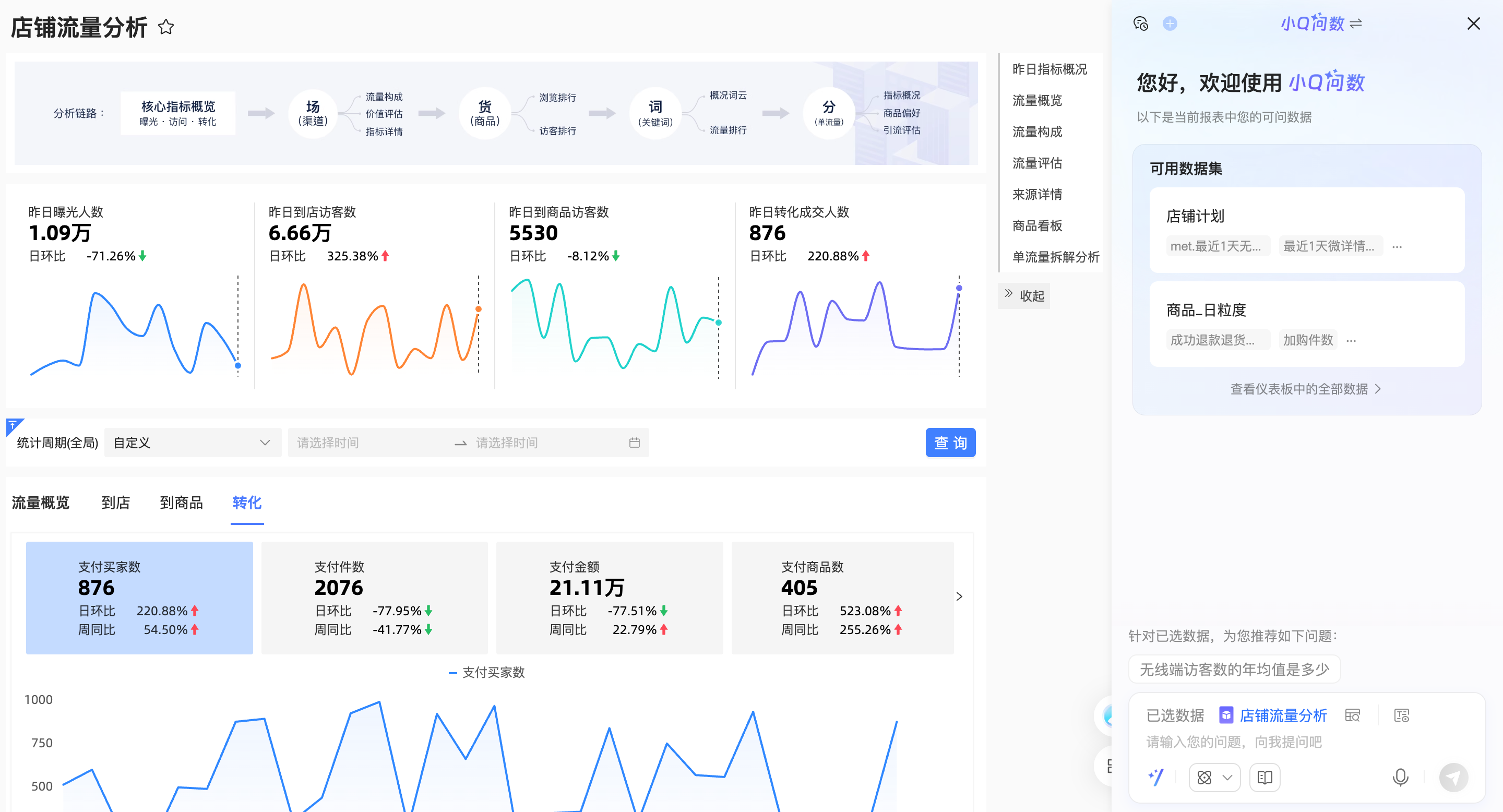
Task: Click the 场(渠道) circle node
Action: pos(313,113)
